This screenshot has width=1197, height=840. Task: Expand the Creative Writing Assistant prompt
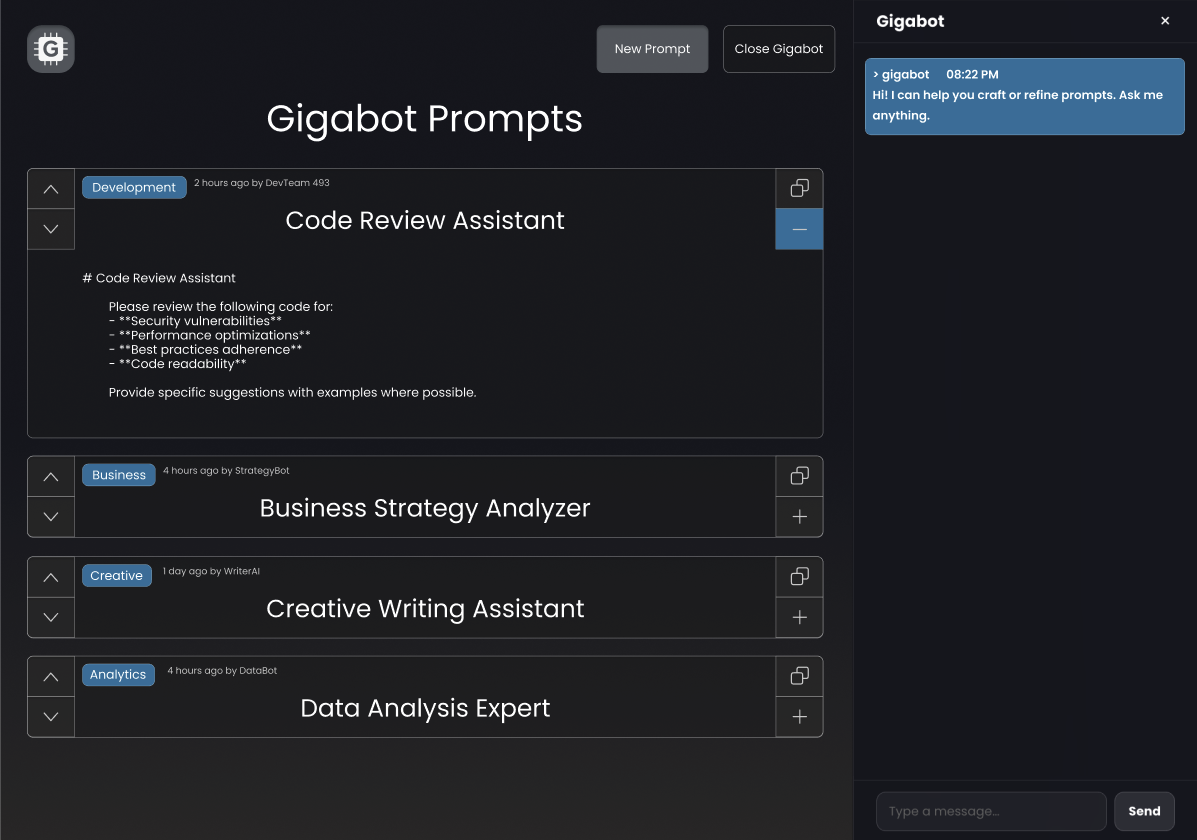(x=798, y=617)
